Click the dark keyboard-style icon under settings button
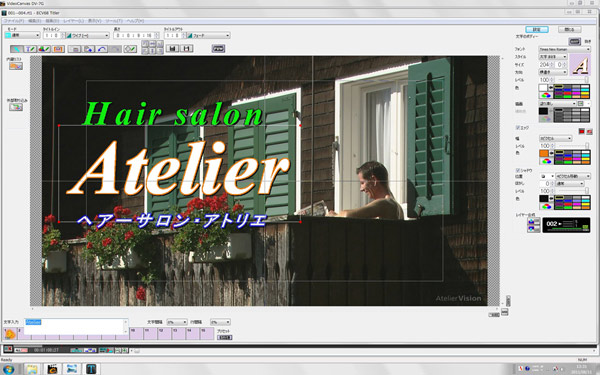600x375 pixels. pyautogui.click(x=574, y=41)
